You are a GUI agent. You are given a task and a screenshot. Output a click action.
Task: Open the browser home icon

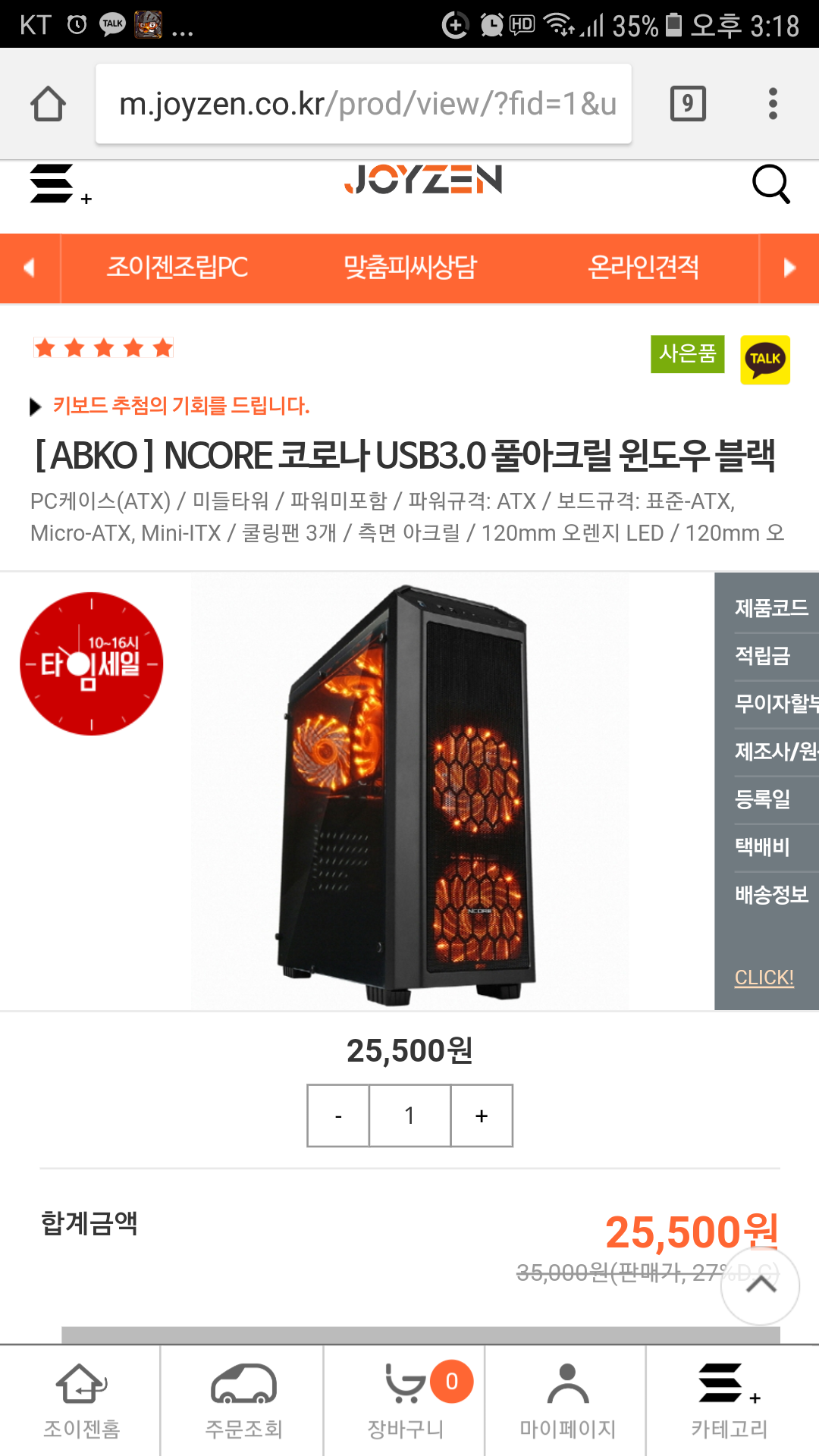[48, 104]
